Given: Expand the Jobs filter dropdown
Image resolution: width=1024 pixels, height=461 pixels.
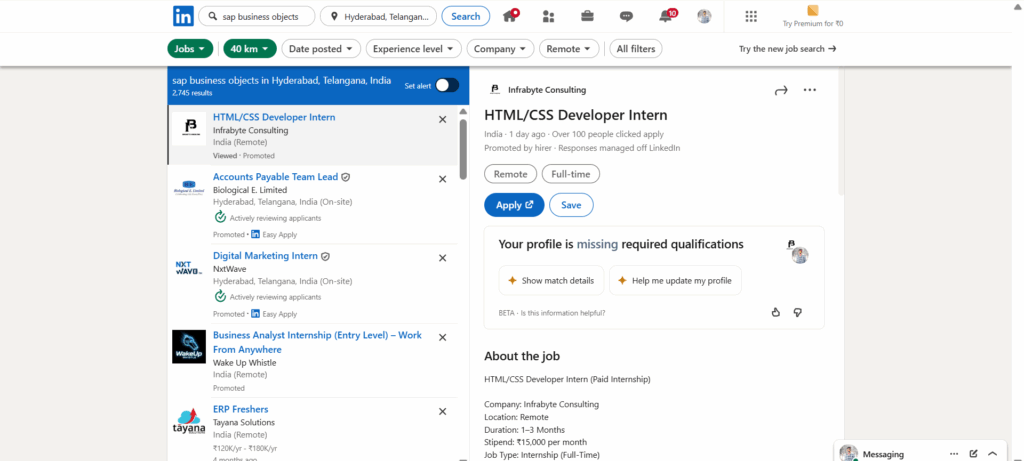Looking at the screenshot, I should [x=190, y=49].
